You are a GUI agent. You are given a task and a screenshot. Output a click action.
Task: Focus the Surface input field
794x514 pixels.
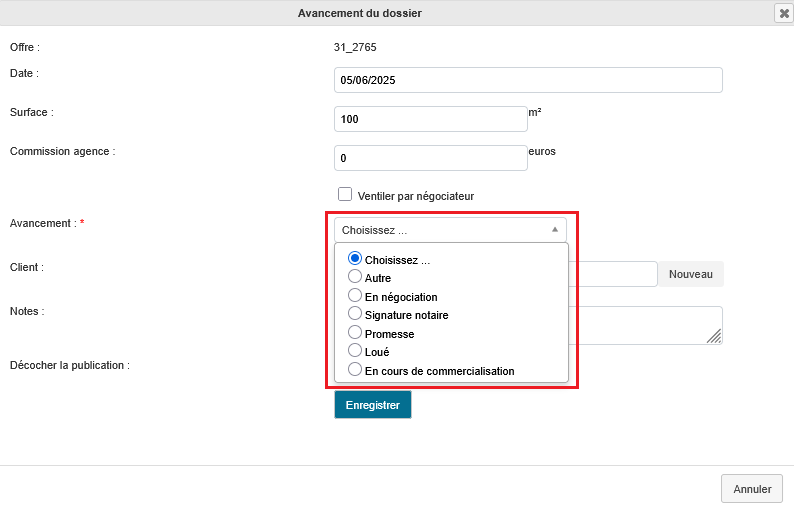pyautogui.click(x=430, y=119)
